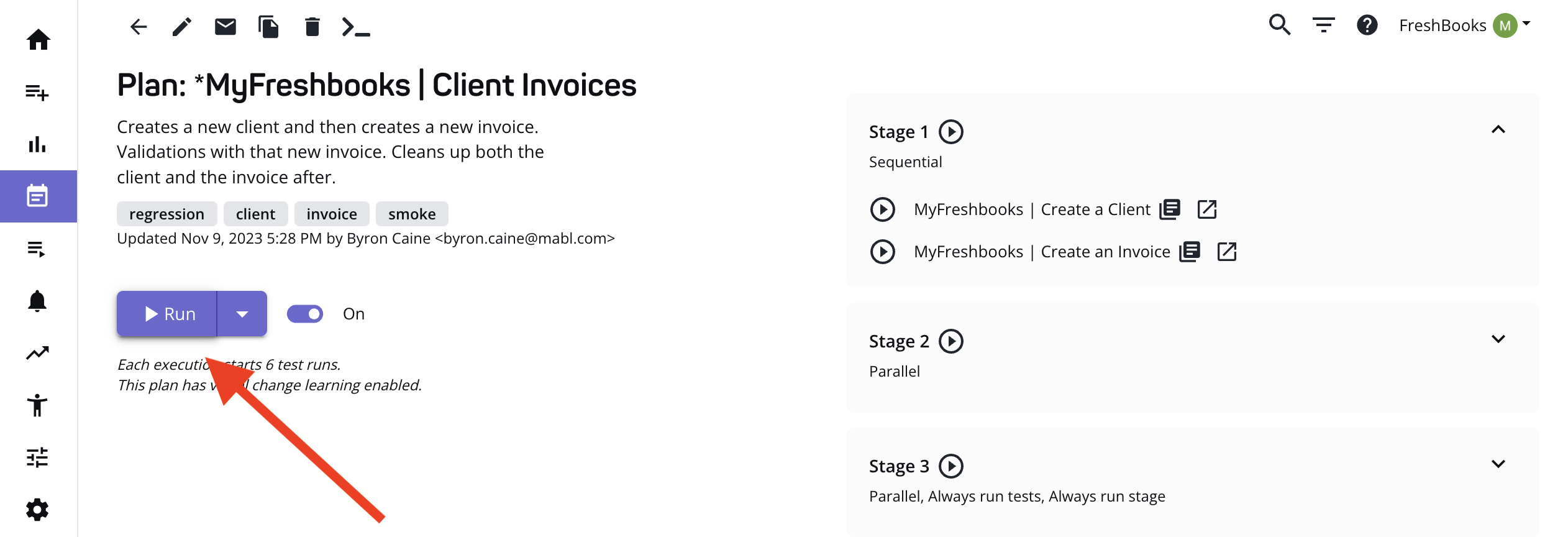Open details document icon for Create an Invoice
Screen dimensions: 1568x537
click(x=1190, y=252)
